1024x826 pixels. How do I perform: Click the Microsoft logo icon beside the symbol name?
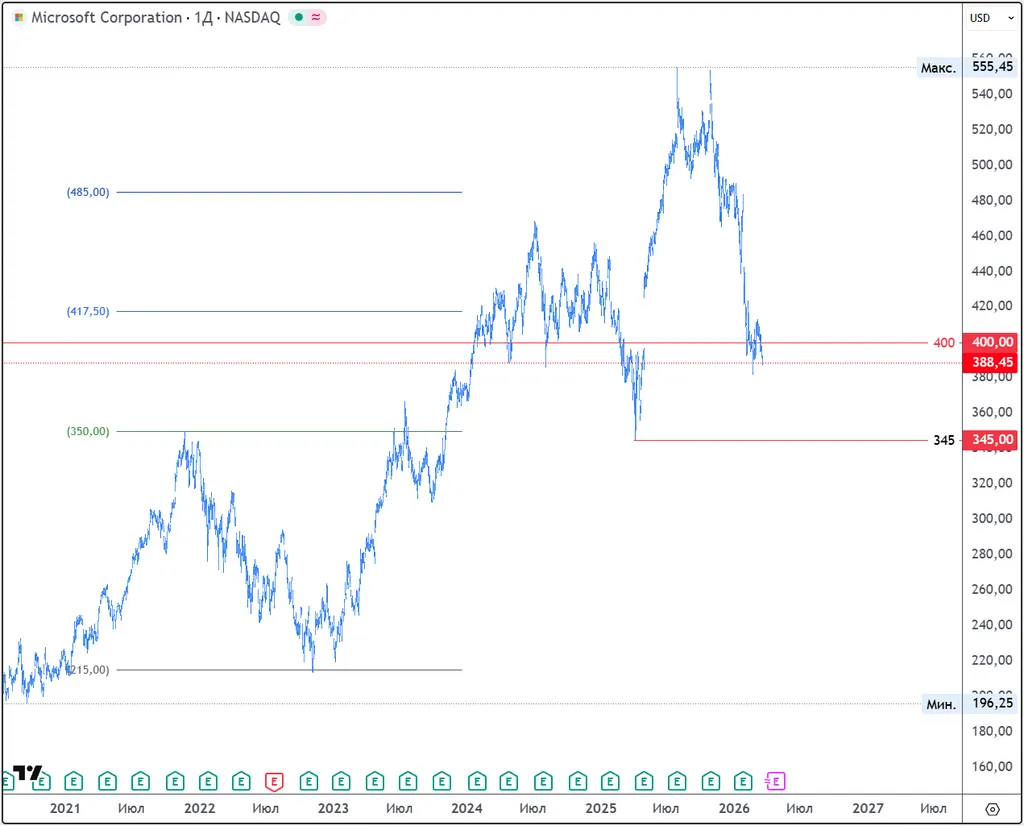coord(19,18)
